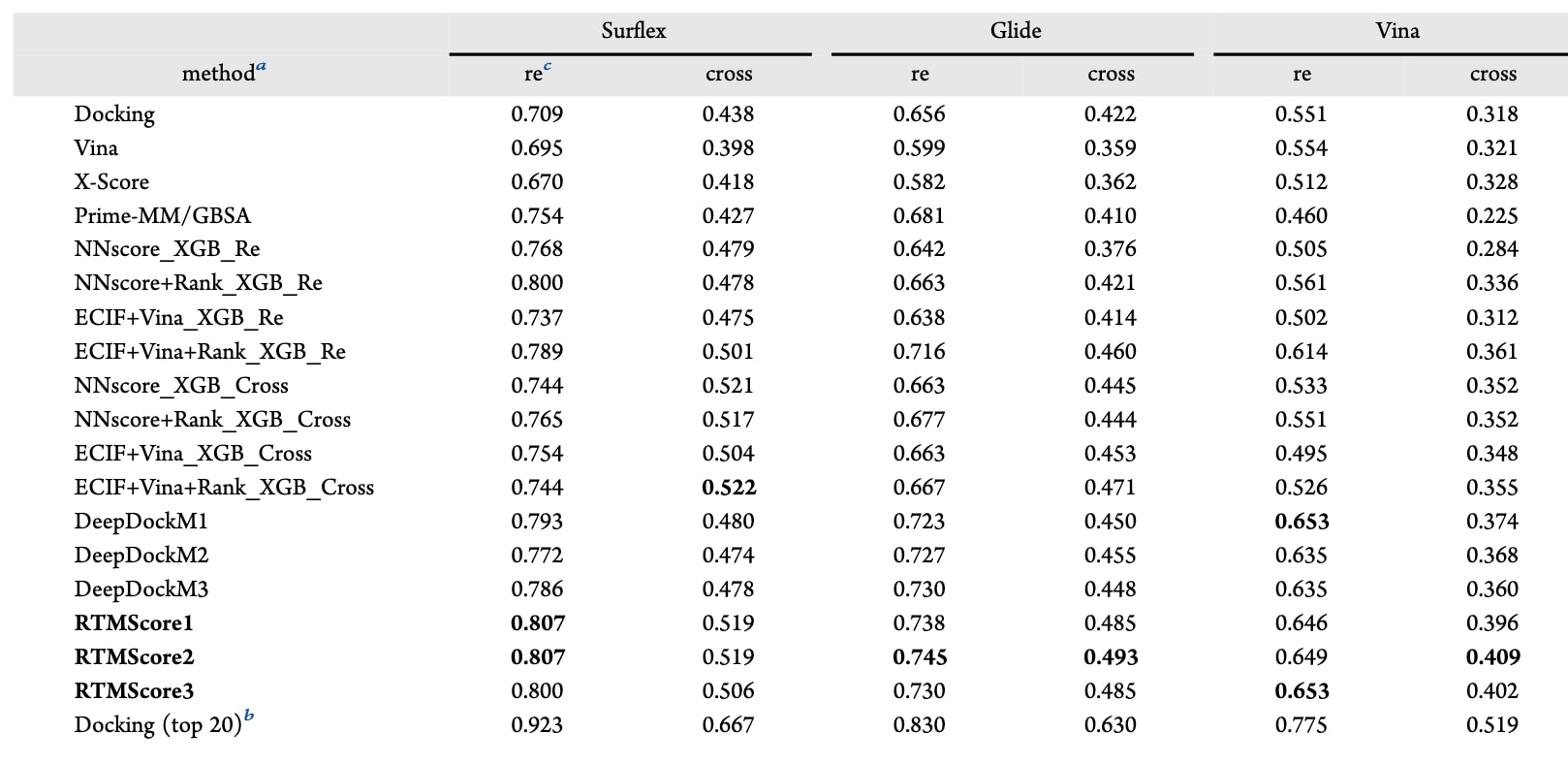Select the NNscore_XGB_Re row label
The height and width of the screenshot is (764, 1568).
pyautogui.click(x=167, y=249)
